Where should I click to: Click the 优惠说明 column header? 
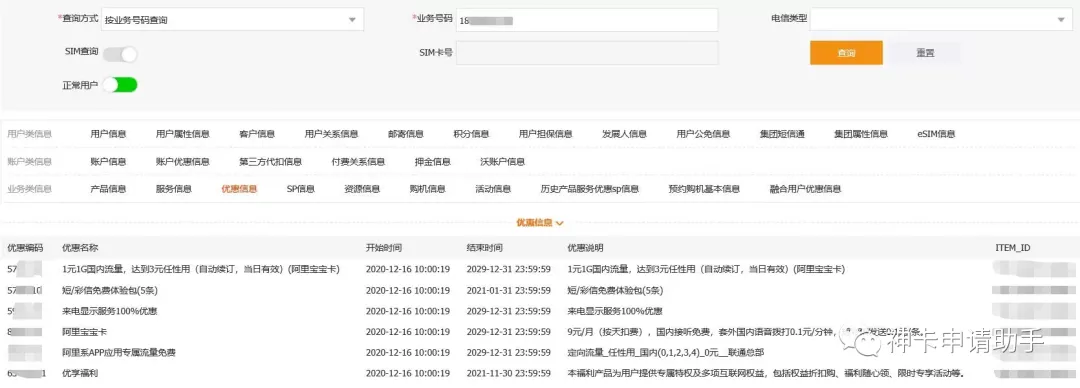(585, 247)
